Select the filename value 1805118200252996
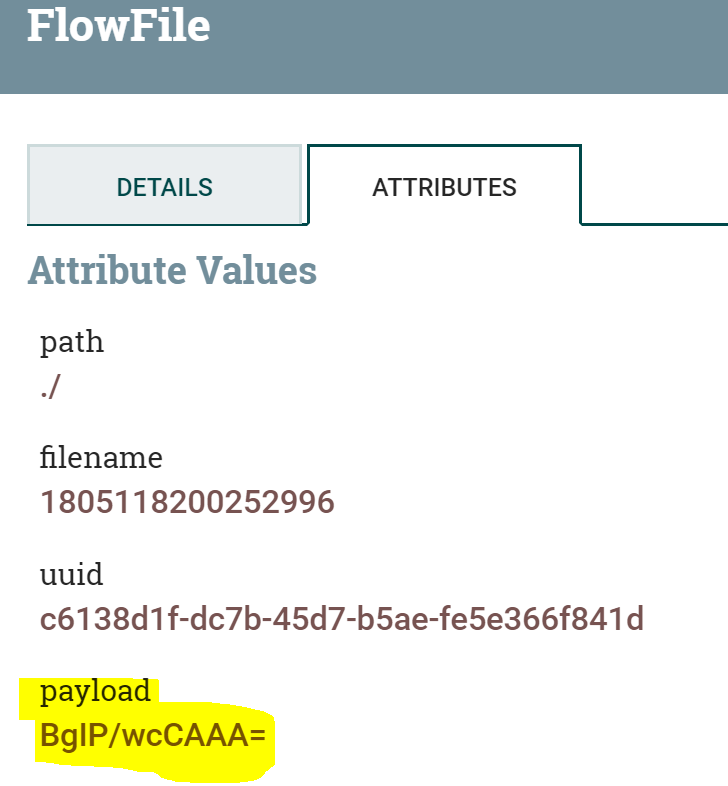Screen dimensions: 728x786 click(x=187, y=502)
